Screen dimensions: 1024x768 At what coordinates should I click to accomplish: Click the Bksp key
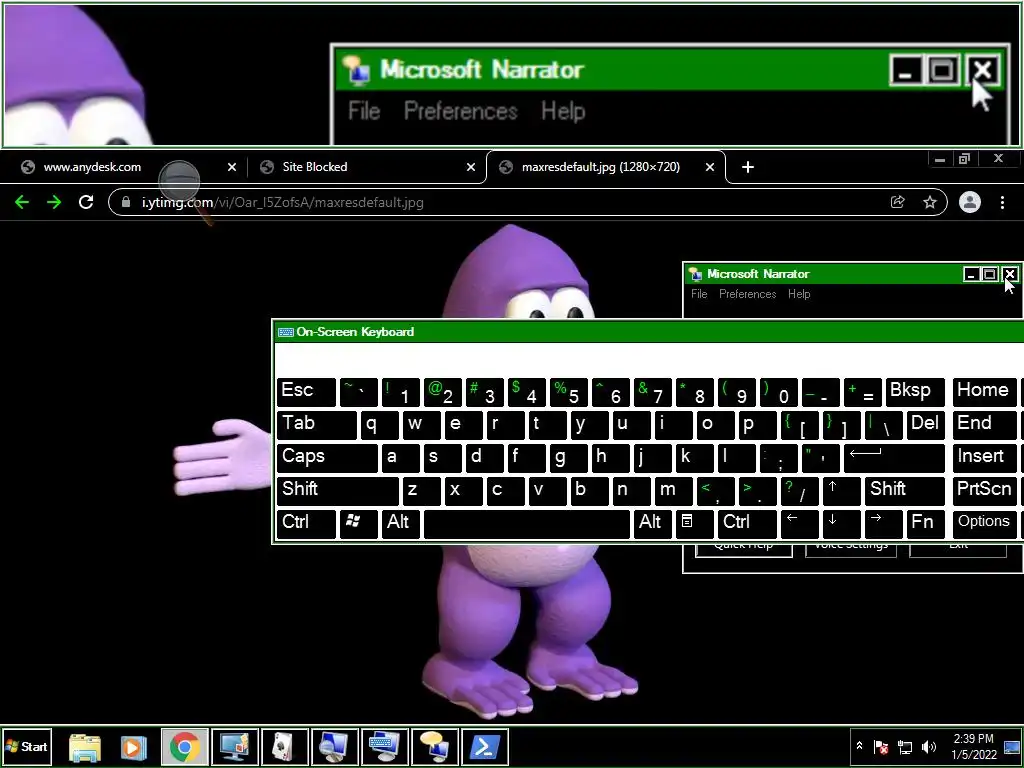click(x=915, y=392)
